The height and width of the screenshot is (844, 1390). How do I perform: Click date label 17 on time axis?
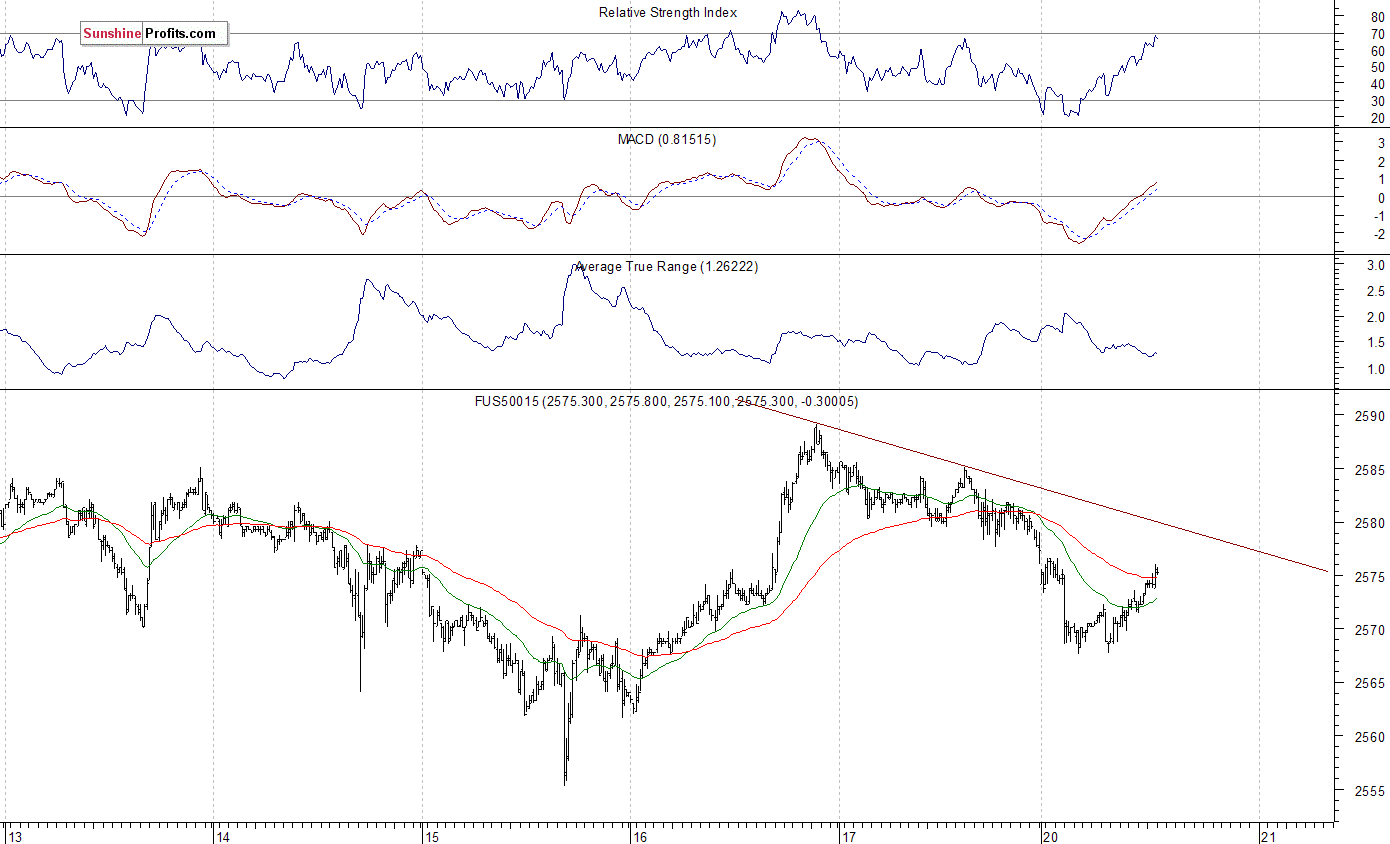point(849,836)
